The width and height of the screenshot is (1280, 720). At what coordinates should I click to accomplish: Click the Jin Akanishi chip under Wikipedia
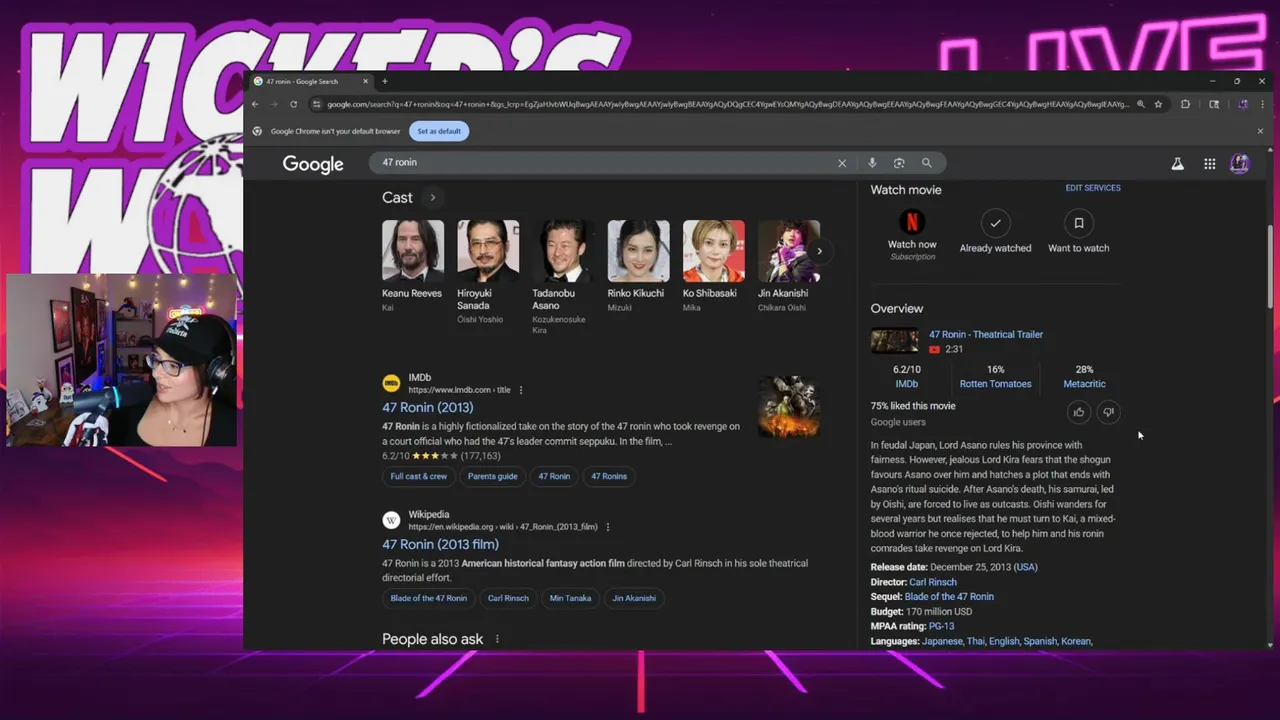click(x=634, y=598)
